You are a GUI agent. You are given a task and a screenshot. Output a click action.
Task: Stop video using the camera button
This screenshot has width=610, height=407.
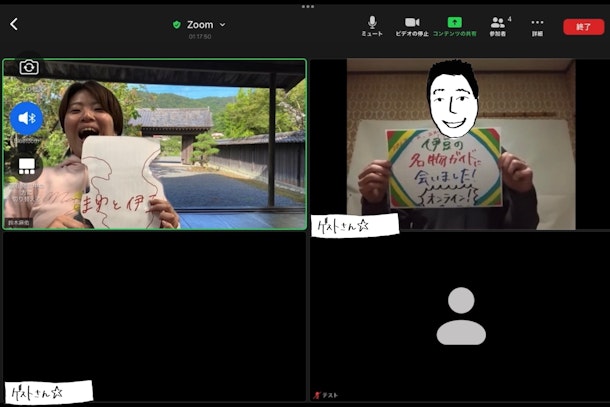(412, 25)
